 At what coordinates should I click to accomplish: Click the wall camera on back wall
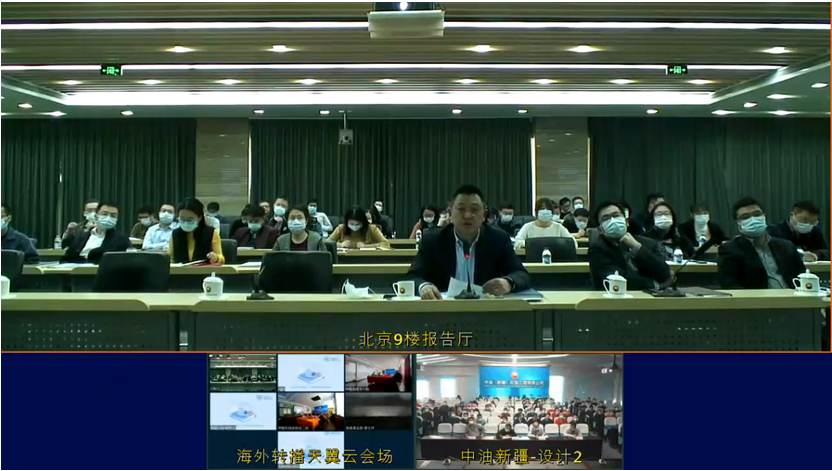(x=345, y=135)
